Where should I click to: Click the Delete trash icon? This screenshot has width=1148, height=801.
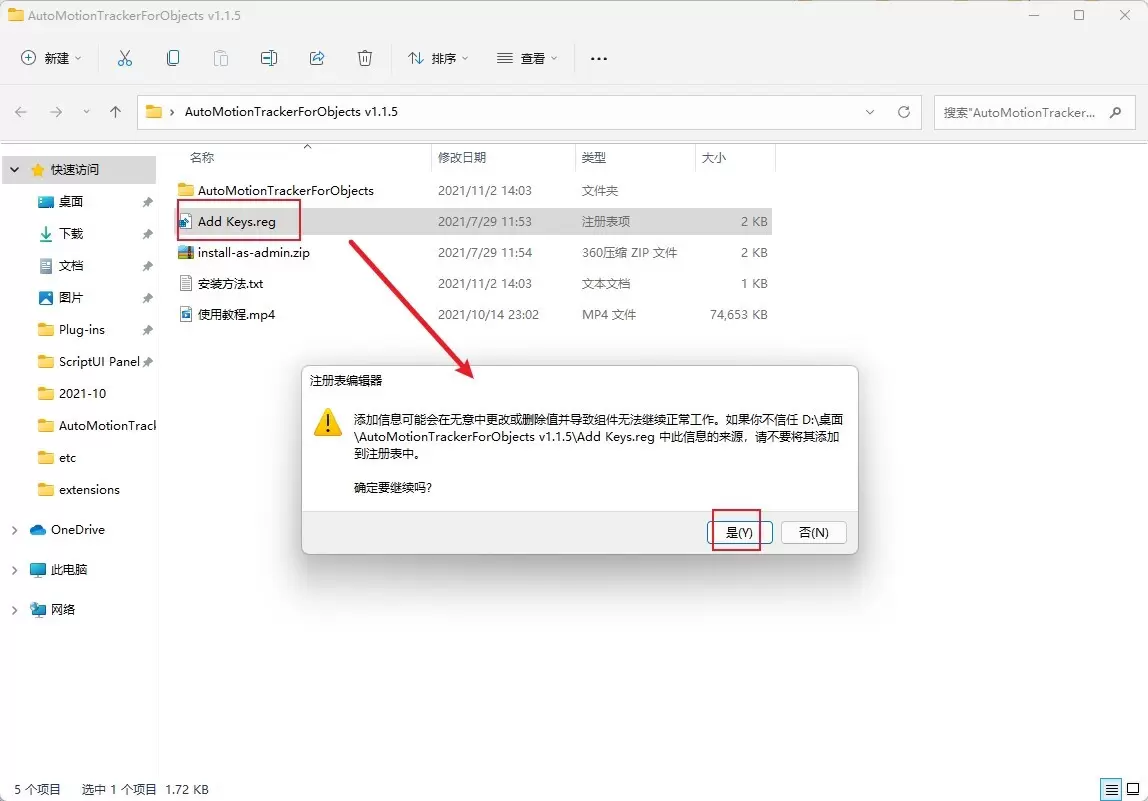pos(365,59)
